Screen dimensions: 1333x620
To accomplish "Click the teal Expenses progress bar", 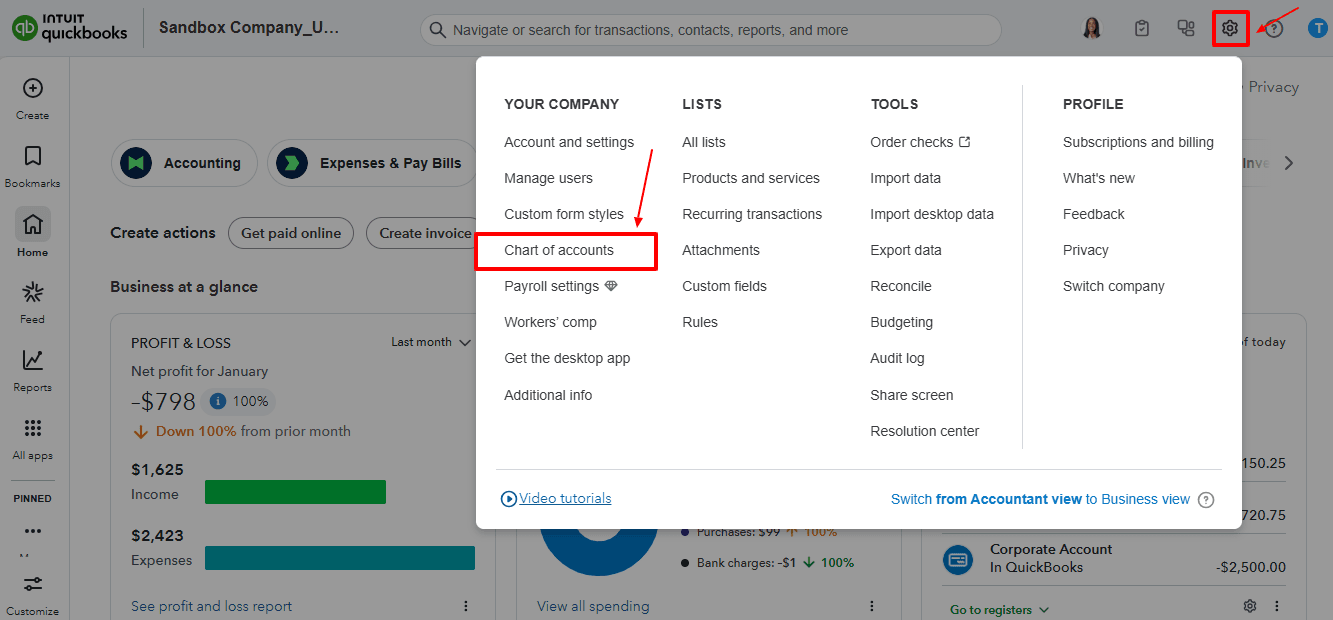I will click(339, 558).
